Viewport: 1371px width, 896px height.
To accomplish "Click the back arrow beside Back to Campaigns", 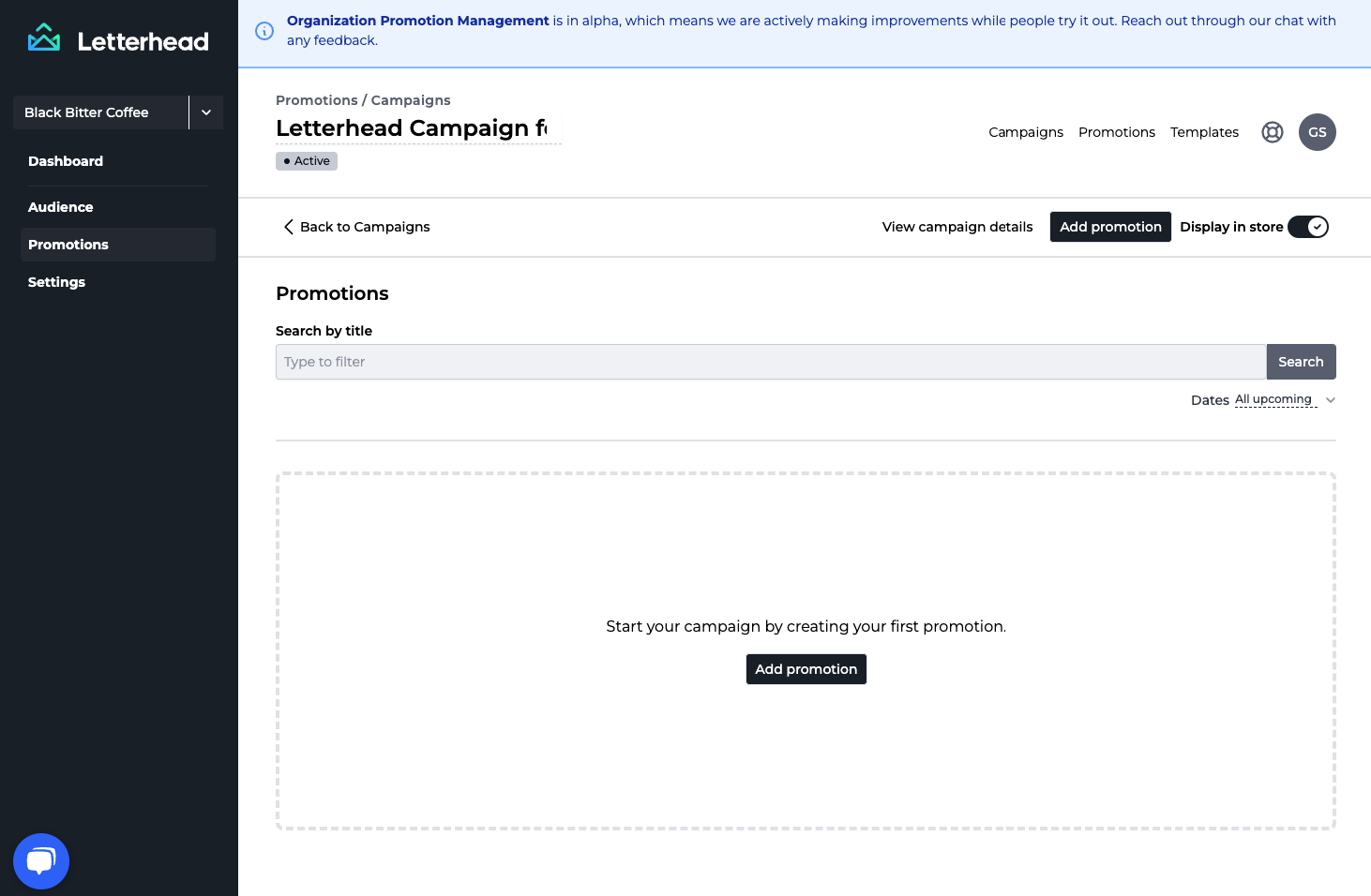I will pos(289,227).
